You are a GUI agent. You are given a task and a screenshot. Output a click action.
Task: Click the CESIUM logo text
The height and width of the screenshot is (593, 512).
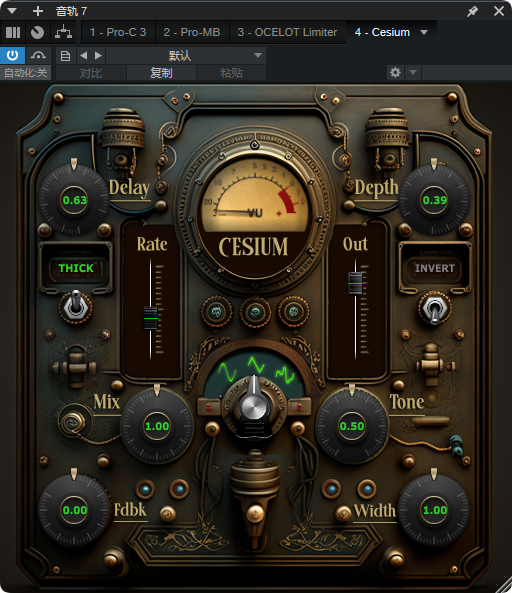point(253,247)
